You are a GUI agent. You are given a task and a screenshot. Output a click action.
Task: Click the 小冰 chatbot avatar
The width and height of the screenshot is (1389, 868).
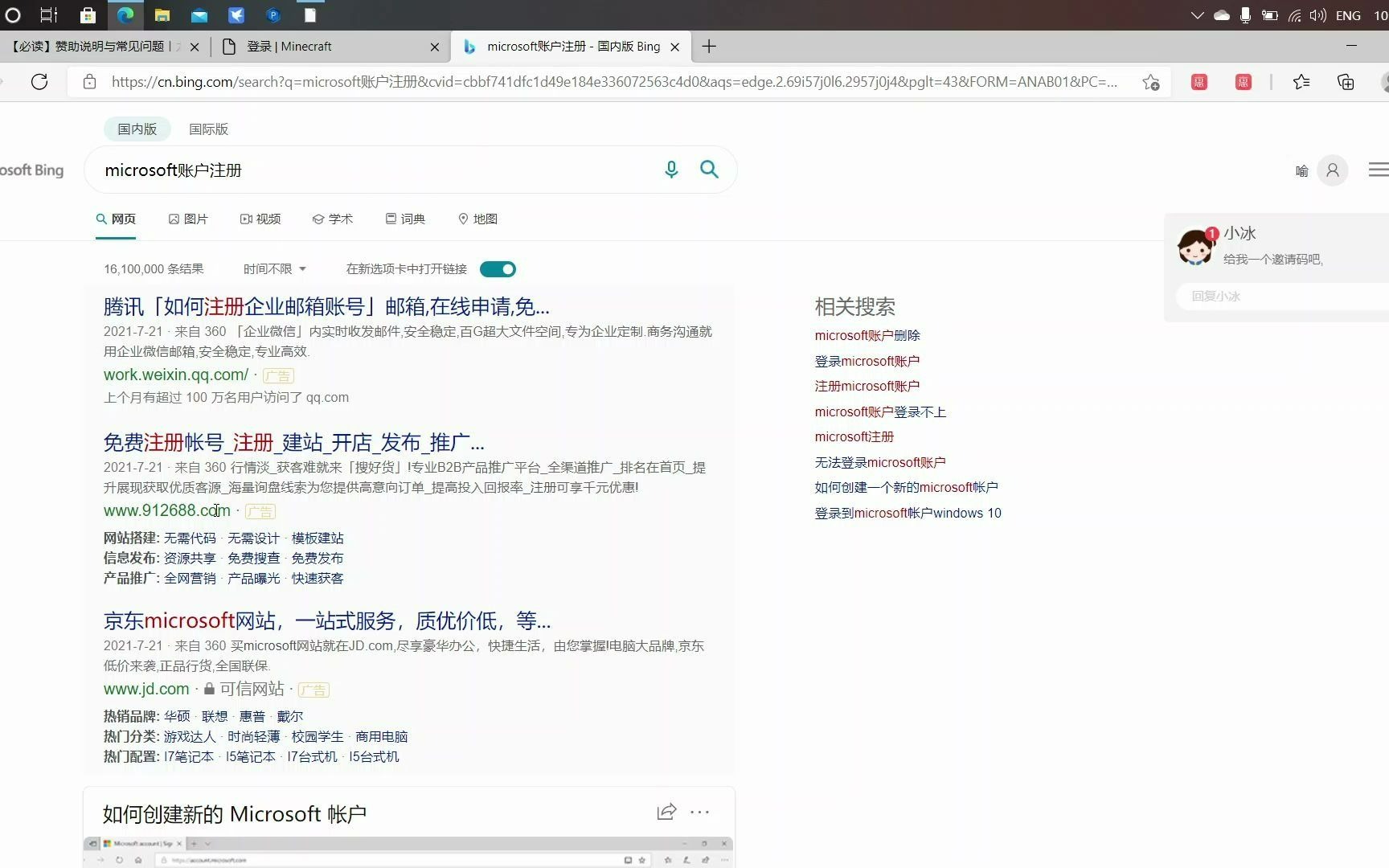coord(1196,246)
